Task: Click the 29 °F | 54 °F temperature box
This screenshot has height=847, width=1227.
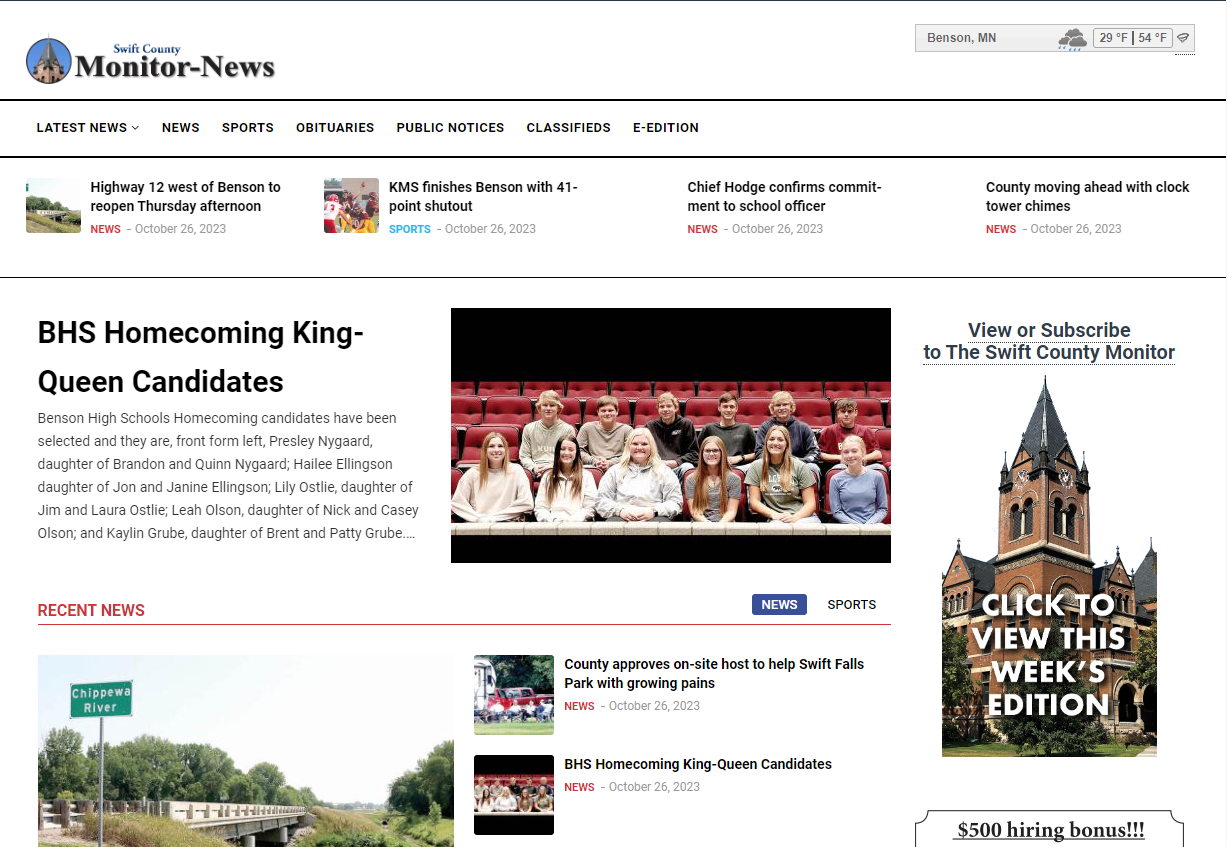Action: click(1132, 38)
